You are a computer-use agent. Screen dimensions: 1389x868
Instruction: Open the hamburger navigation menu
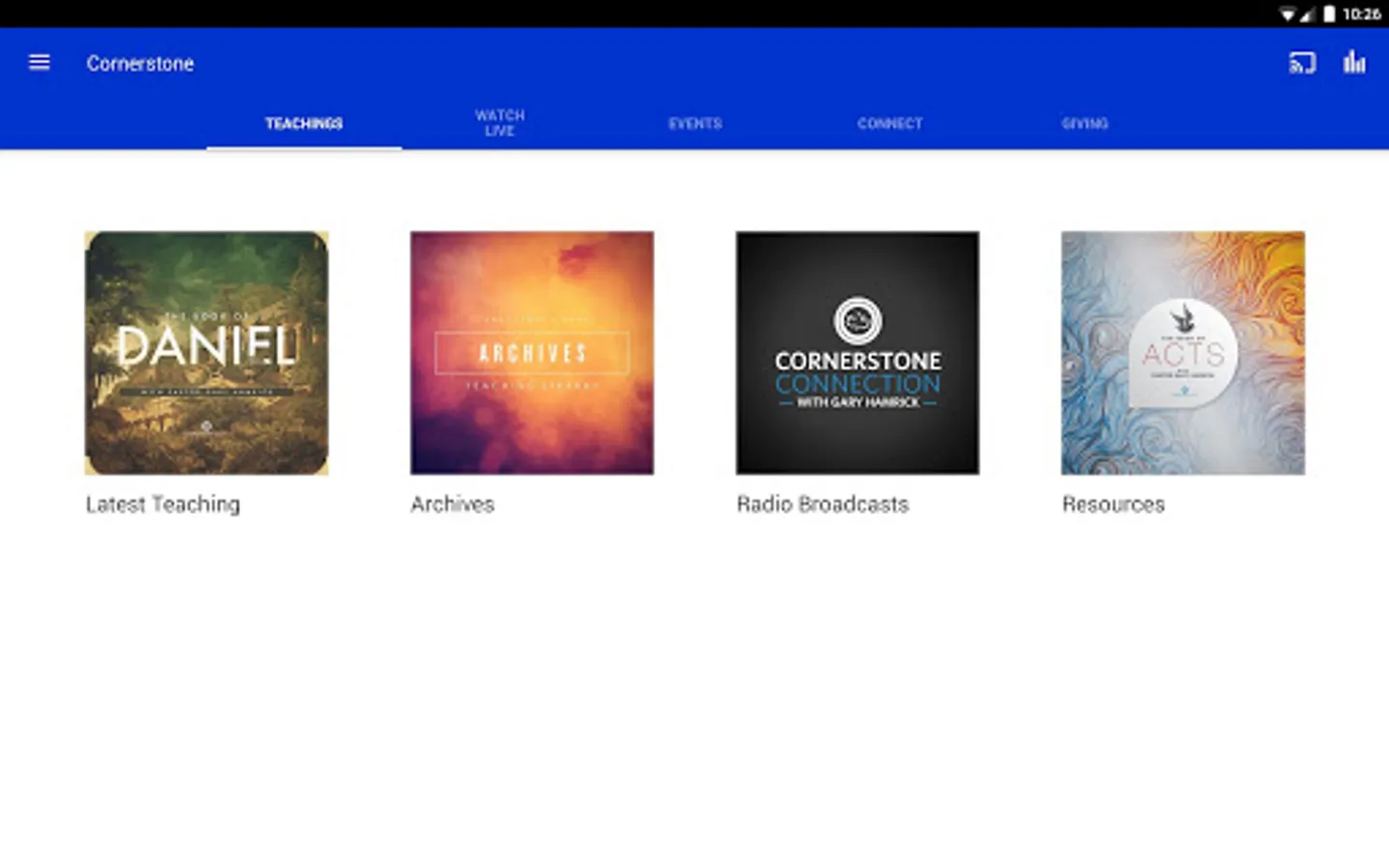click(x=40, y=63)
